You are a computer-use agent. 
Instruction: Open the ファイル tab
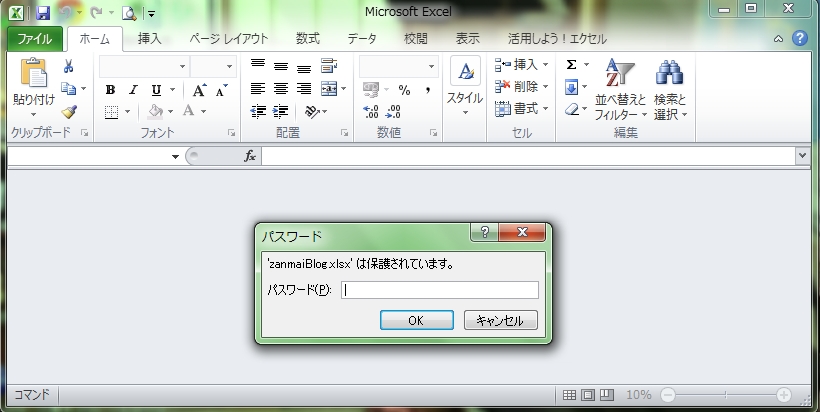click(x=35, y=39)
